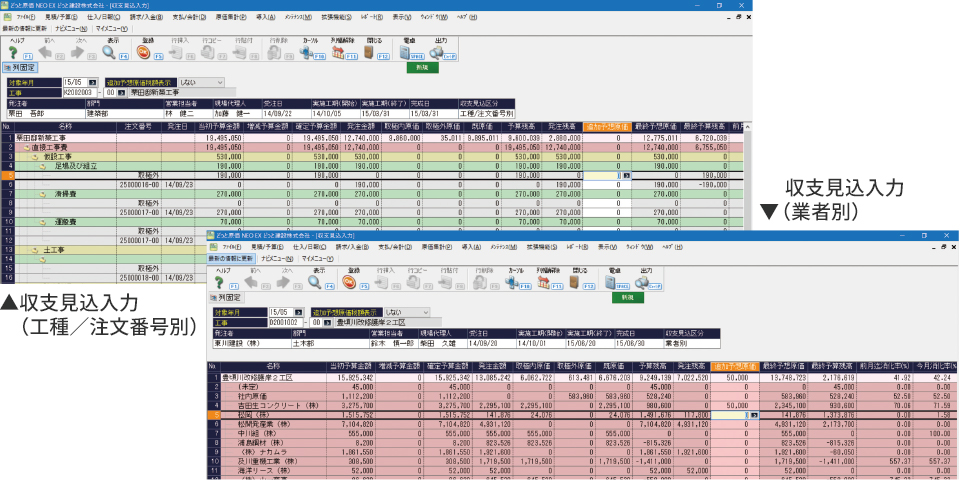This screenshot has height=480, width=960.
Task: Click 行削除 icon in back window
Action: click(274, 53)
